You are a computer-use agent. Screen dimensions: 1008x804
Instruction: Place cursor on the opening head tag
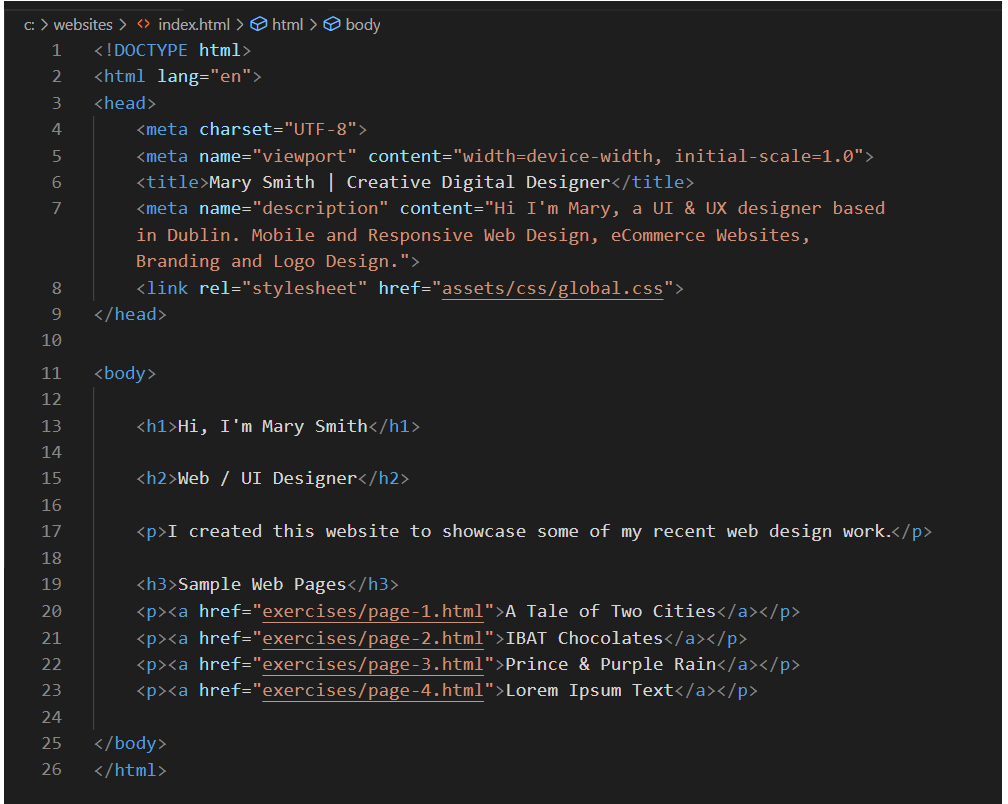point(125,103)
